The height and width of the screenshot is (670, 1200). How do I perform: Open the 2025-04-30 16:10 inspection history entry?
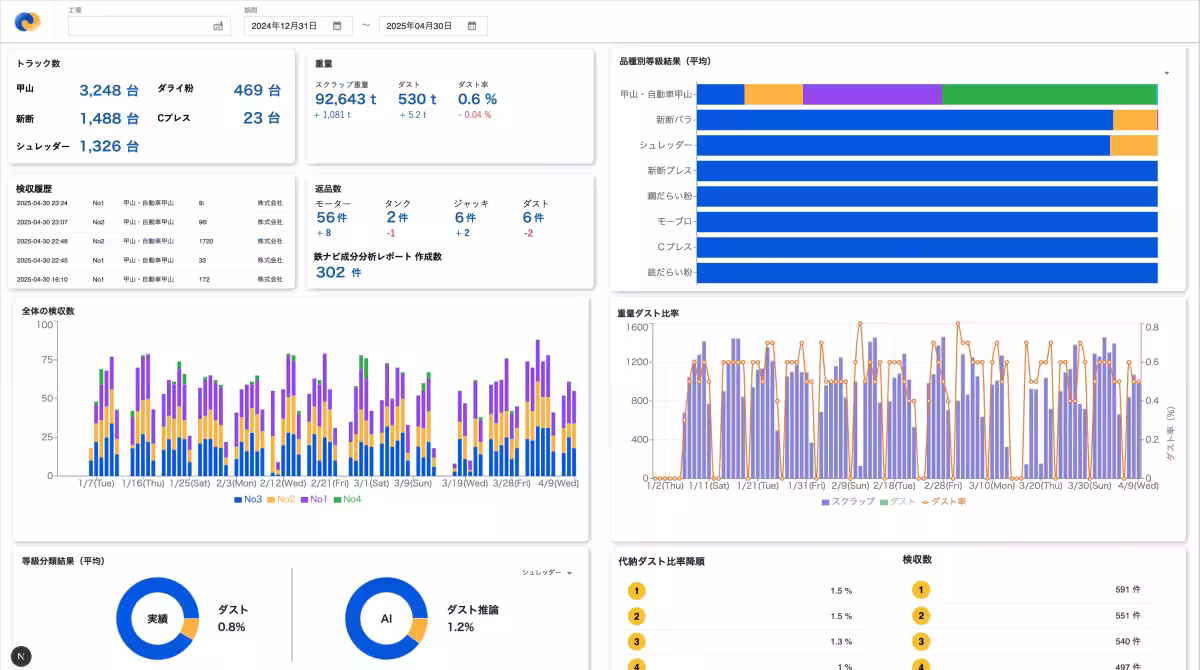coord(150,279)
